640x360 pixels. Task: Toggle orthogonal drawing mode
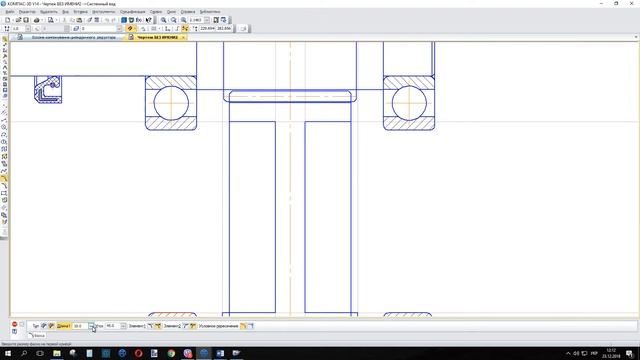point(177,29)
